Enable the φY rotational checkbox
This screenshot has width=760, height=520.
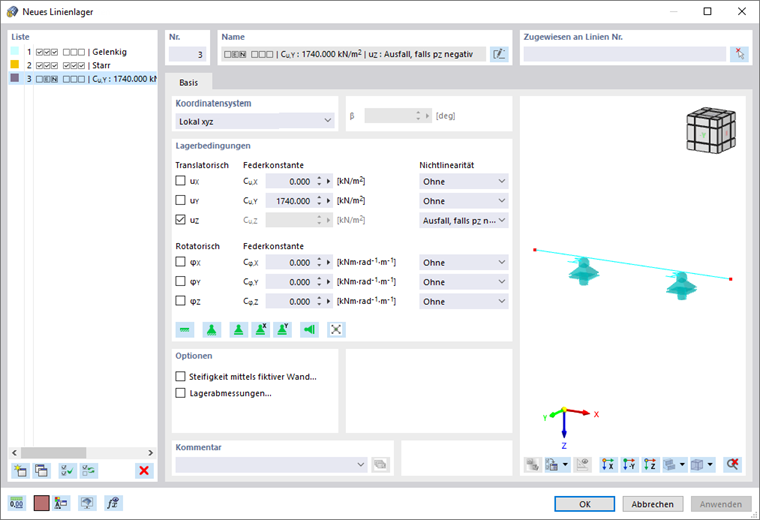(180, 281)
